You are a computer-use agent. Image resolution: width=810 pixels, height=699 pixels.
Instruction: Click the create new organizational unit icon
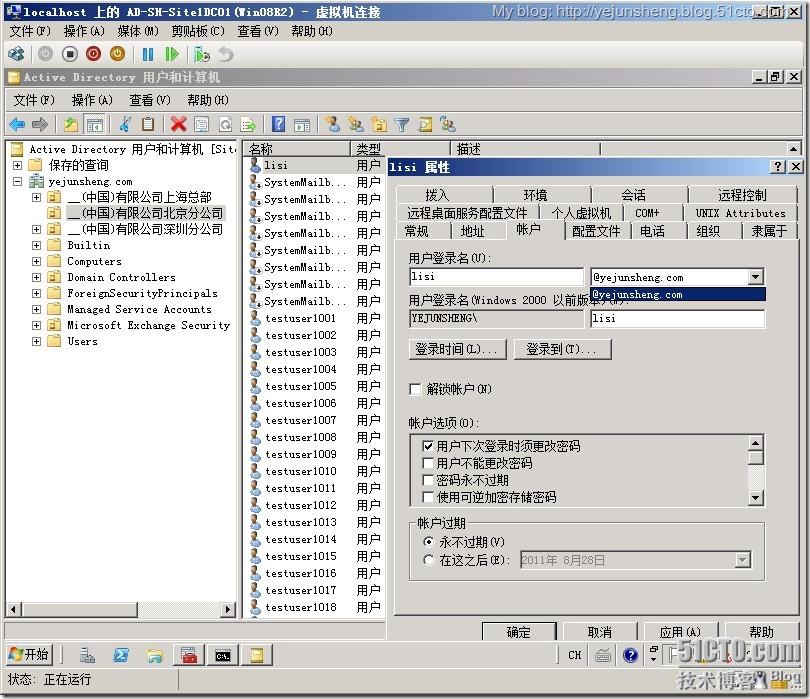coord(379,124)
